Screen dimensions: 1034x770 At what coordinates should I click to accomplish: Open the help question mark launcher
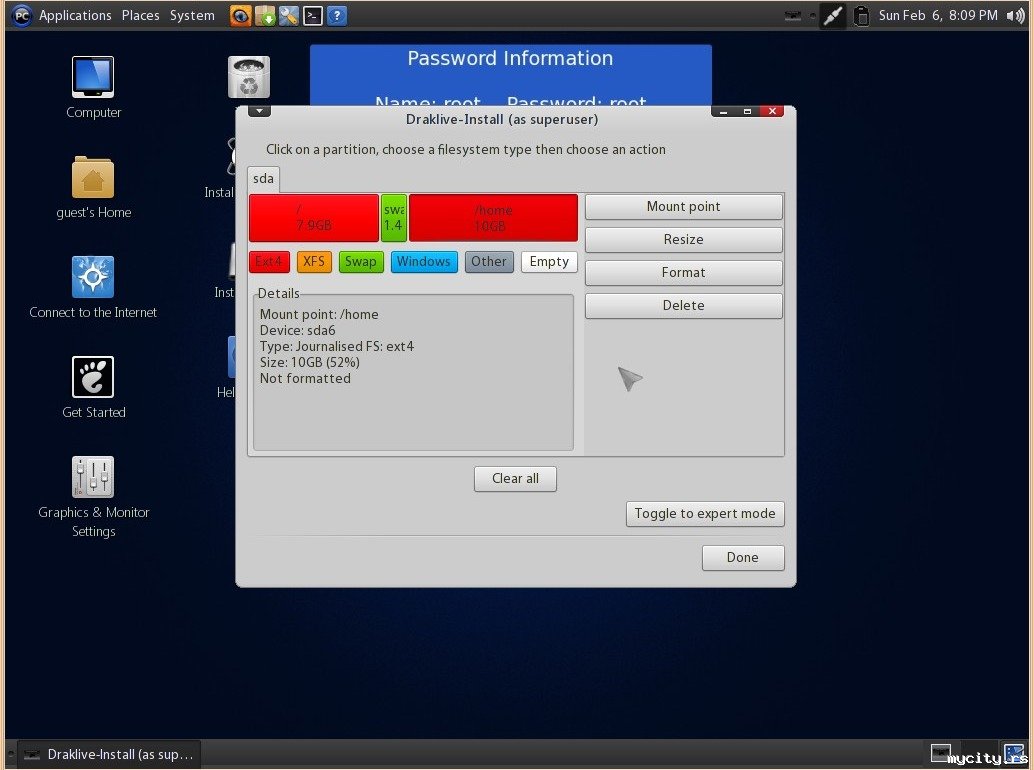336,15
